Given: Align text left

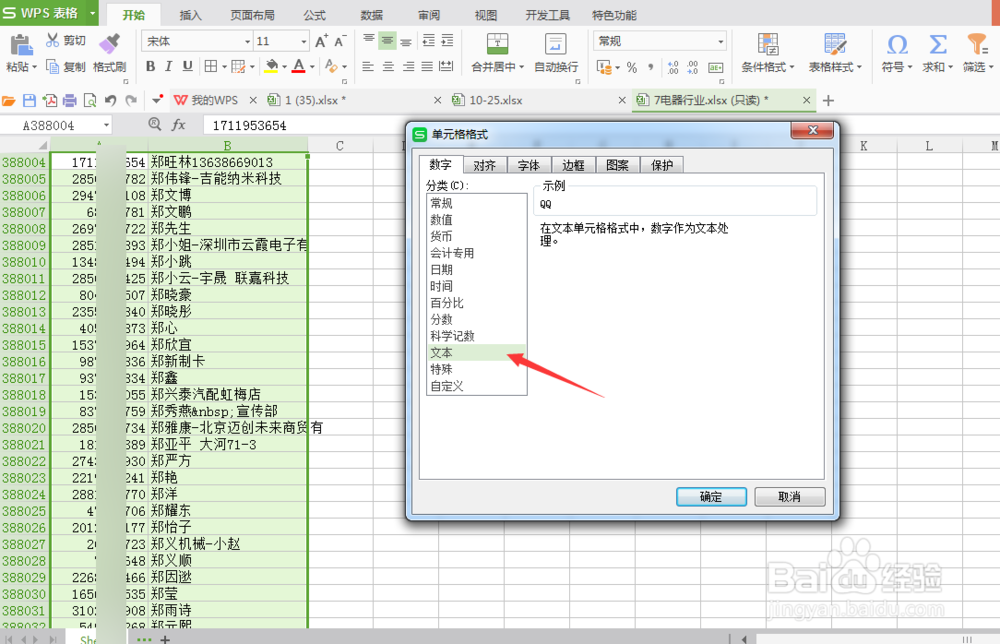Looking at the screenshot, I should (368, 66).
